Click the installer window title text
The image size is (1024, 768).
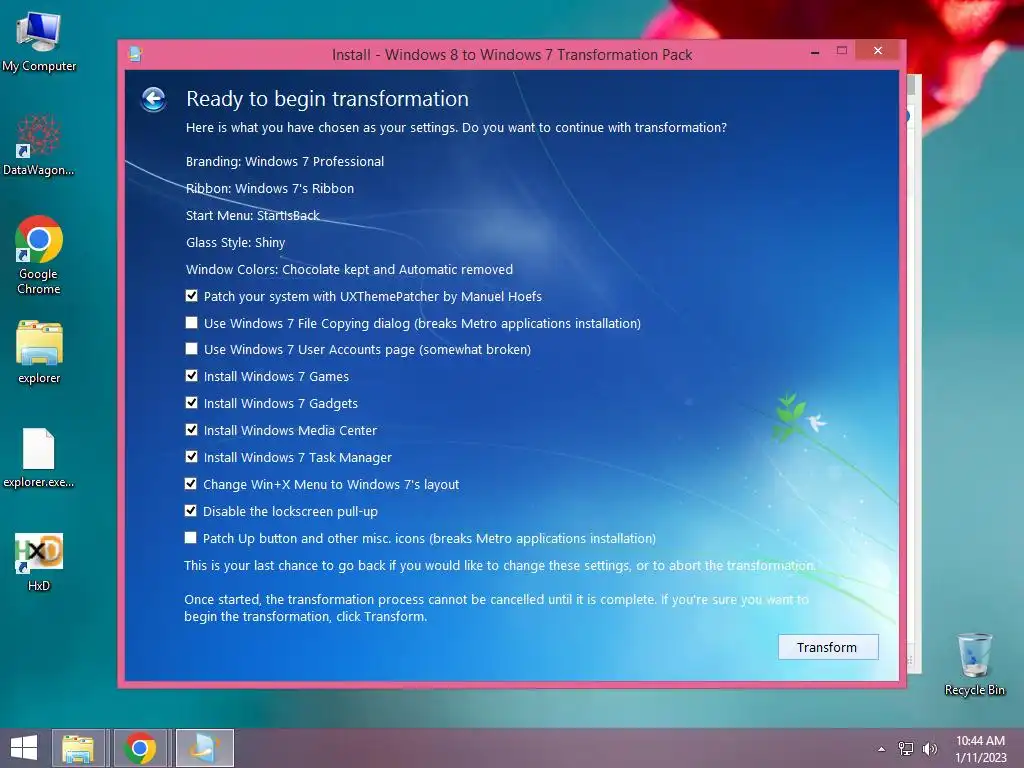[x=512, y=55]
